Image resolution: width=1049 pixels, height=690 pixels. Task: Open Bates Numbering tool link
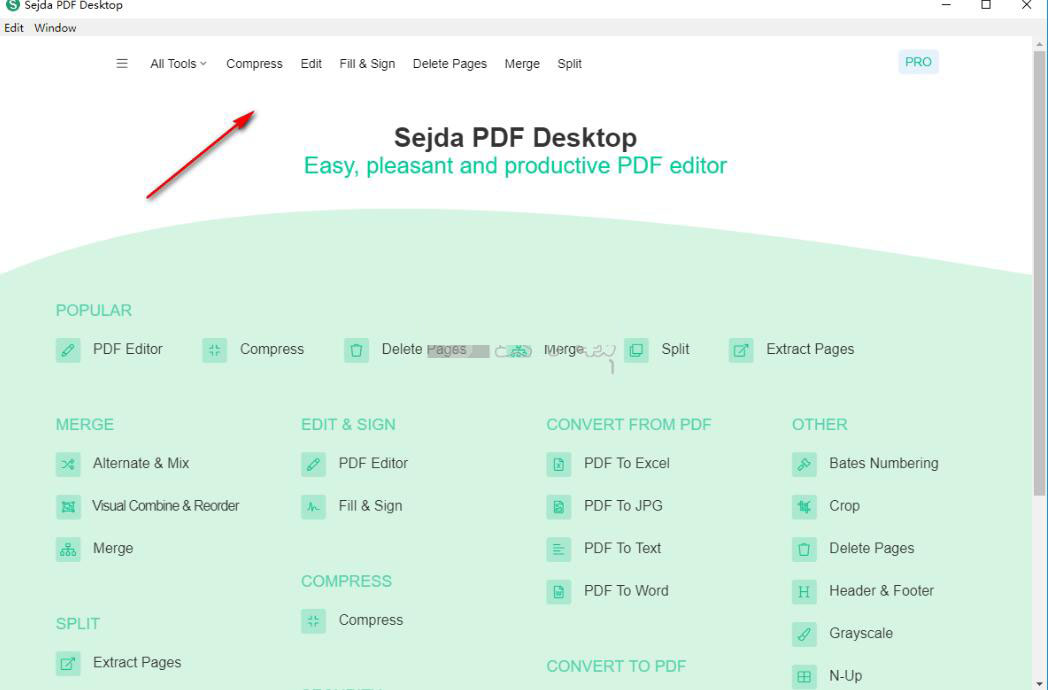[884, 463]
